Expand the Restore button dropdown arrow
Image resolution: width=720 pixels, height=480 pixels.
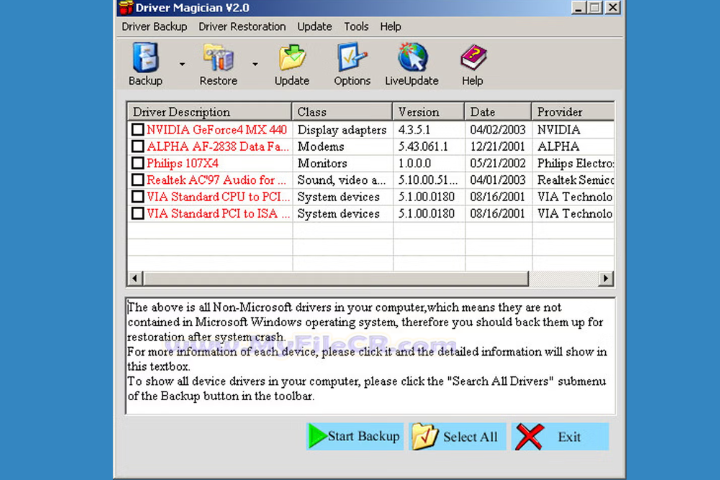[x=255, y=64]
